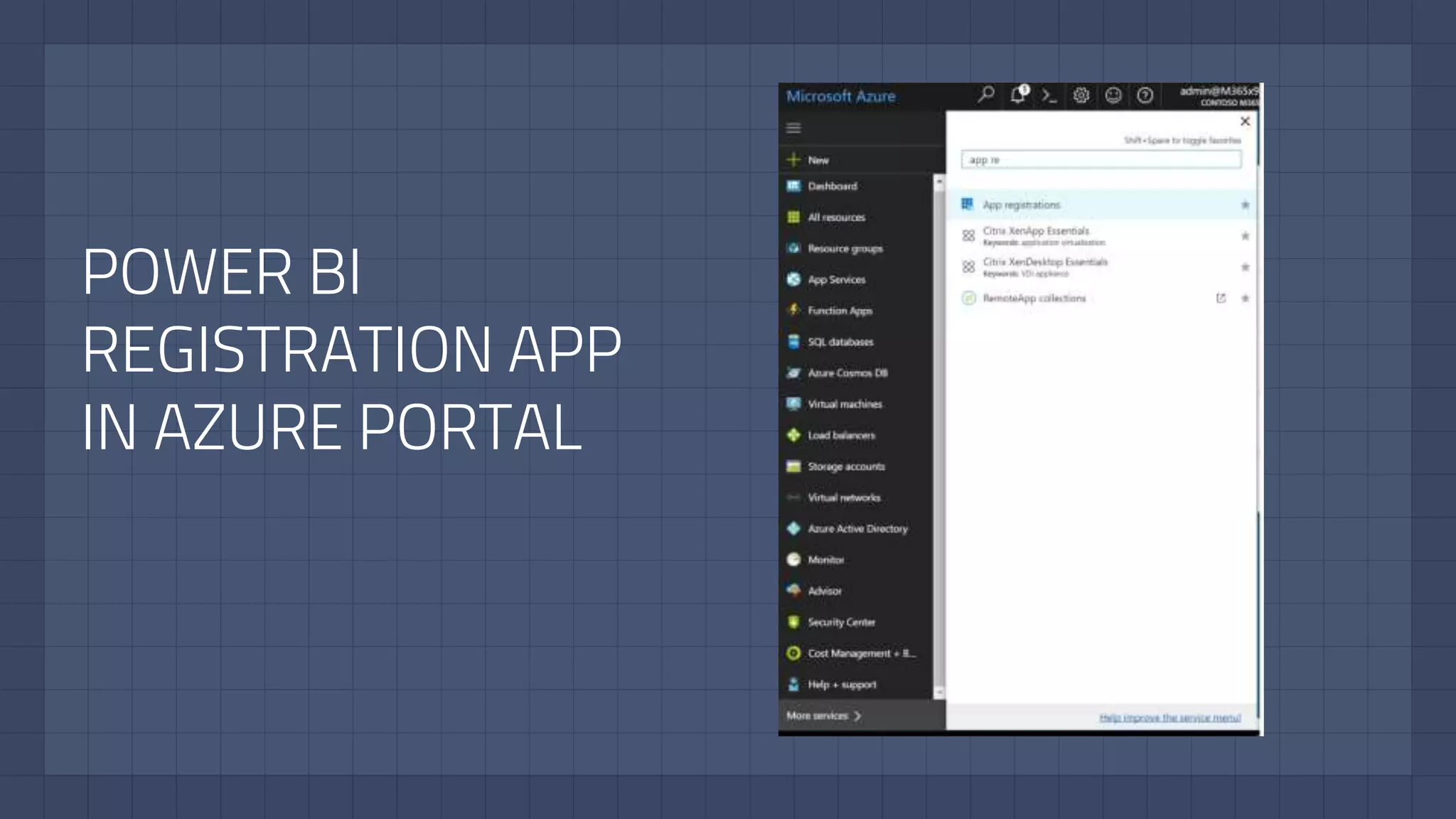Open the admin account menu in header

tap(1219, 96)
